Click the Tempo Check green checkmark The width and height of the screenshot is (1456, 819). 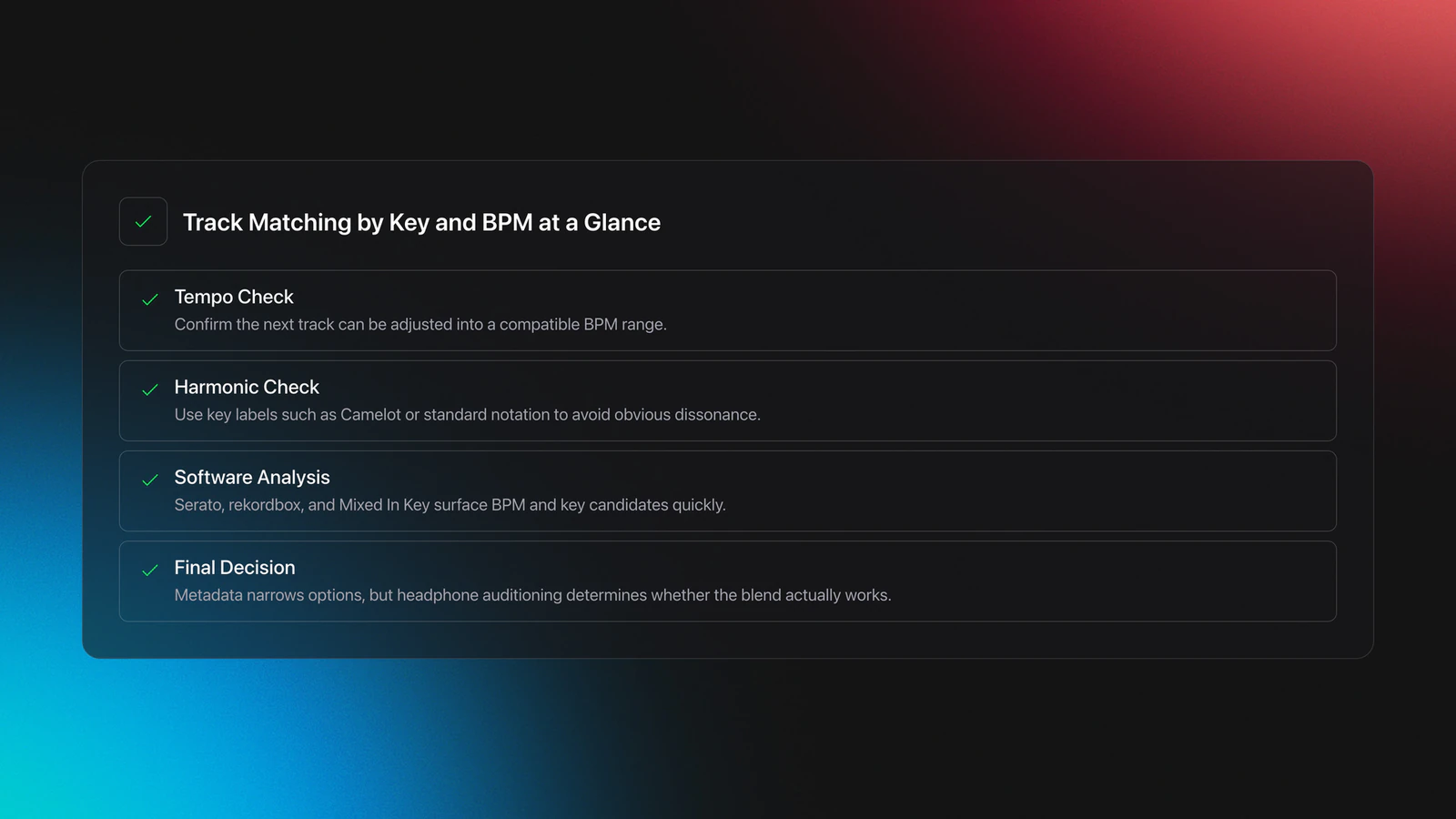point(150,299)
